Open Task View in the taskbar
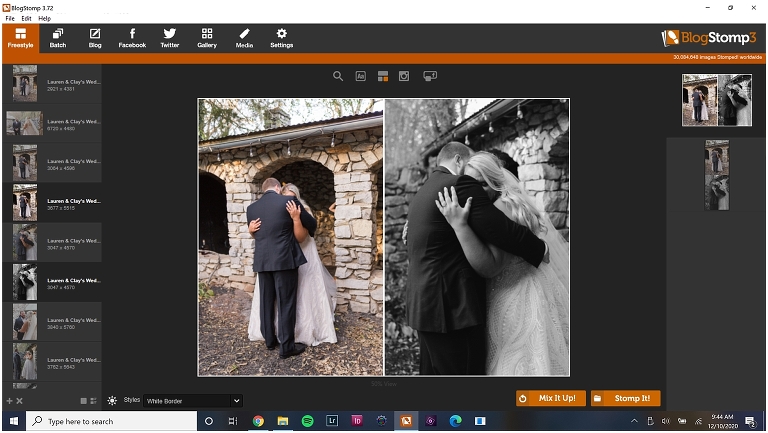The width and height of the screenshot is (768, 433). (233, 421)
